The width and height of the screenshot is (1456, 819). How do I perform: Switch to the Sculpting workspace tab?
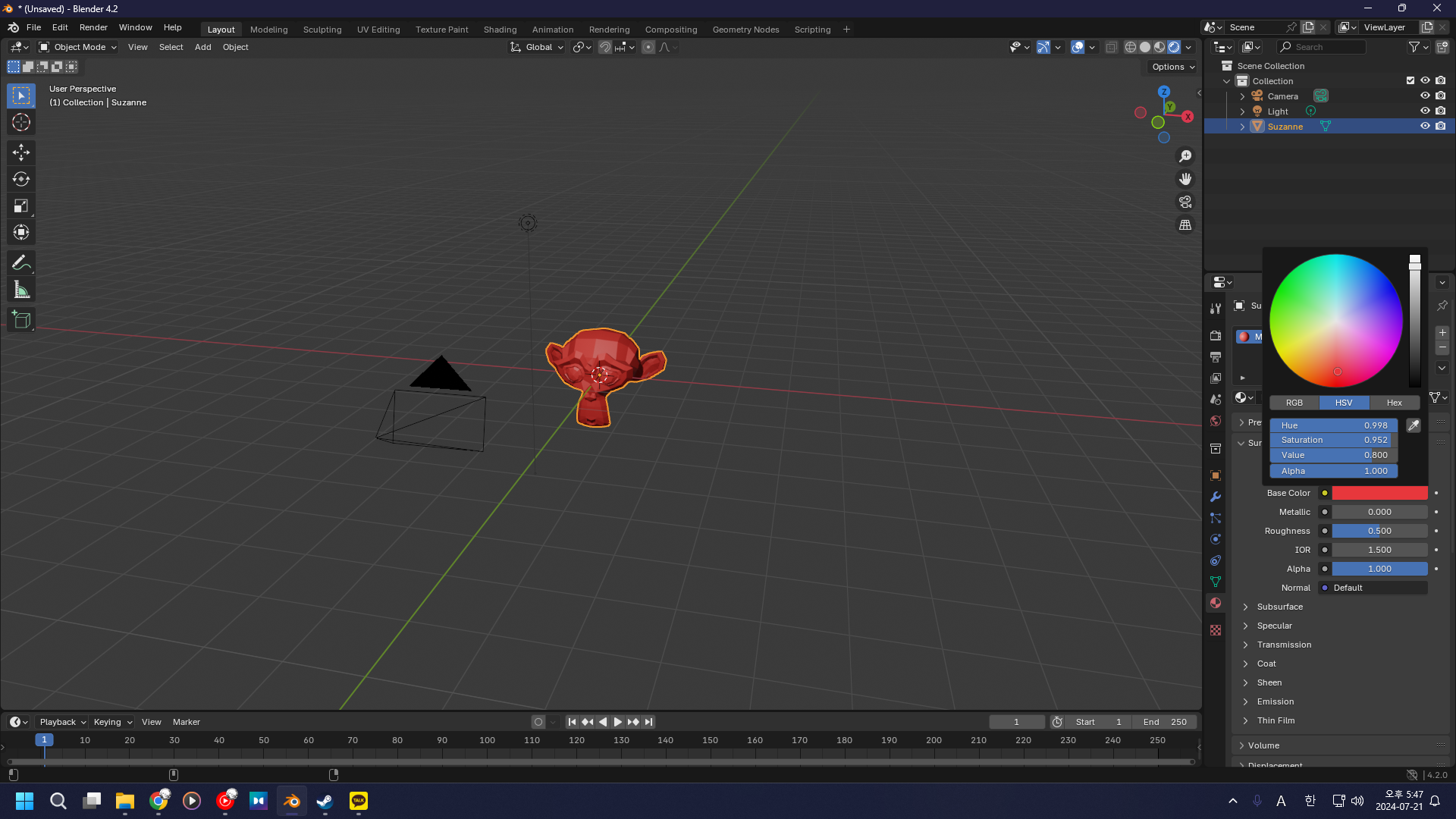tap(322, 30)
